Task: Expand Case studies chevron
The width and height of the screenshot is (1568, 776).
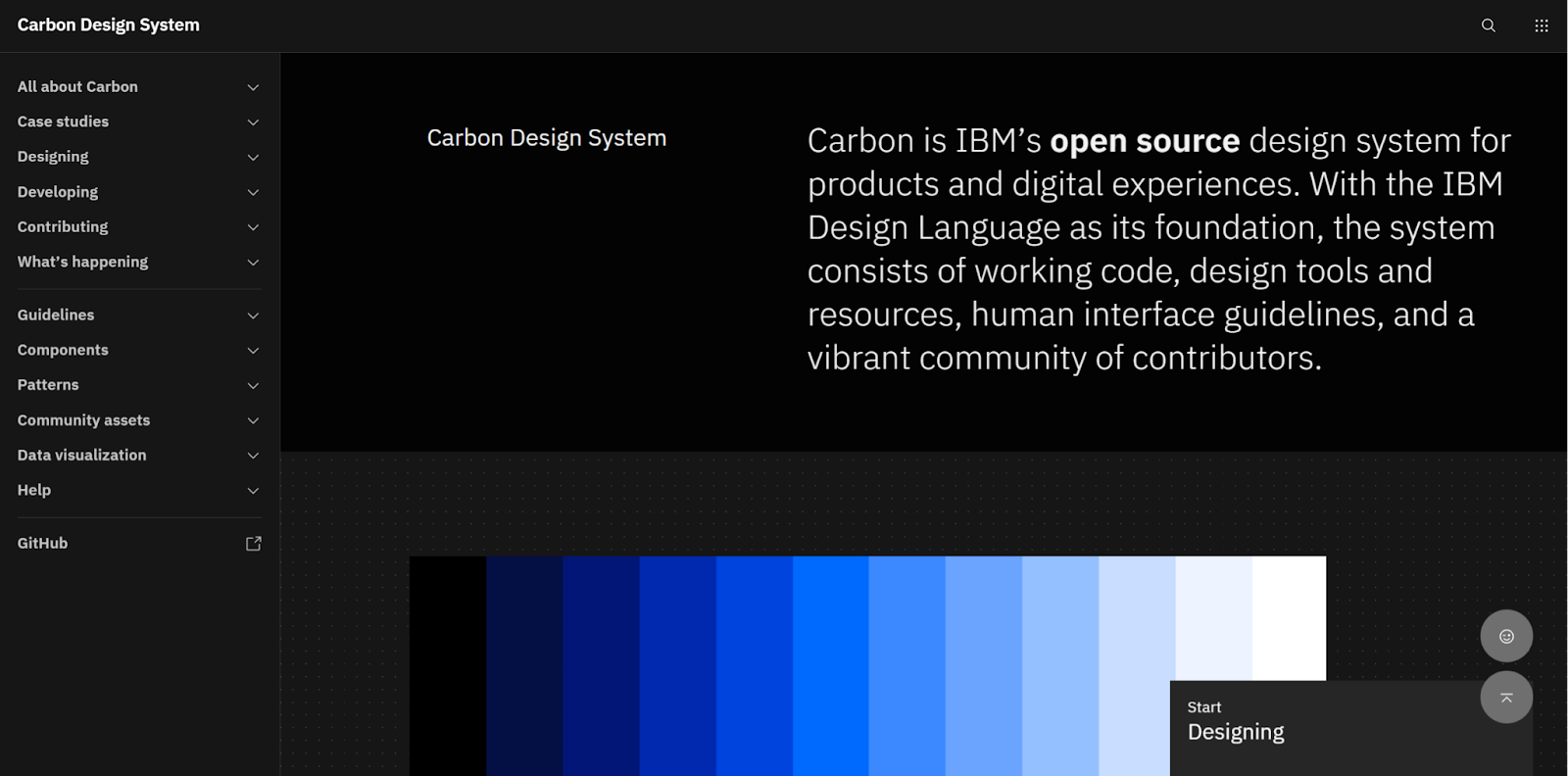Action: click(x=253, y=122)
